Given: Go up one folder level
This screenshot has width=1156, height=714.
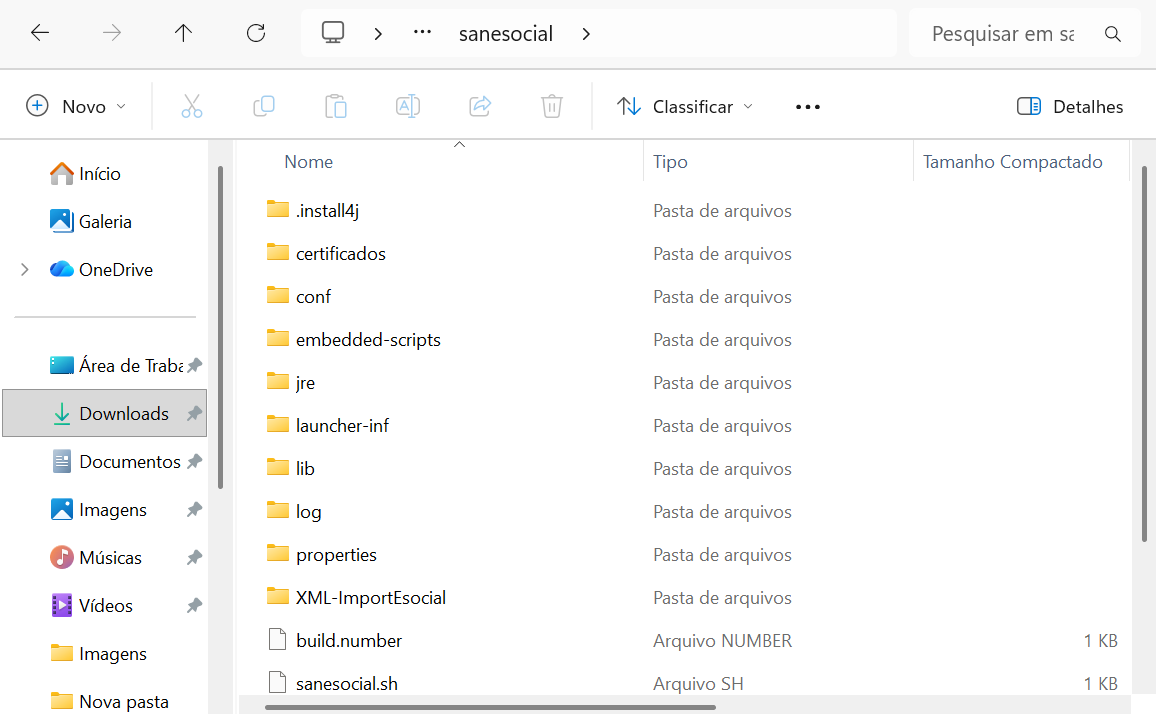Looking at the screenshot, I should (x=184, y=32).
